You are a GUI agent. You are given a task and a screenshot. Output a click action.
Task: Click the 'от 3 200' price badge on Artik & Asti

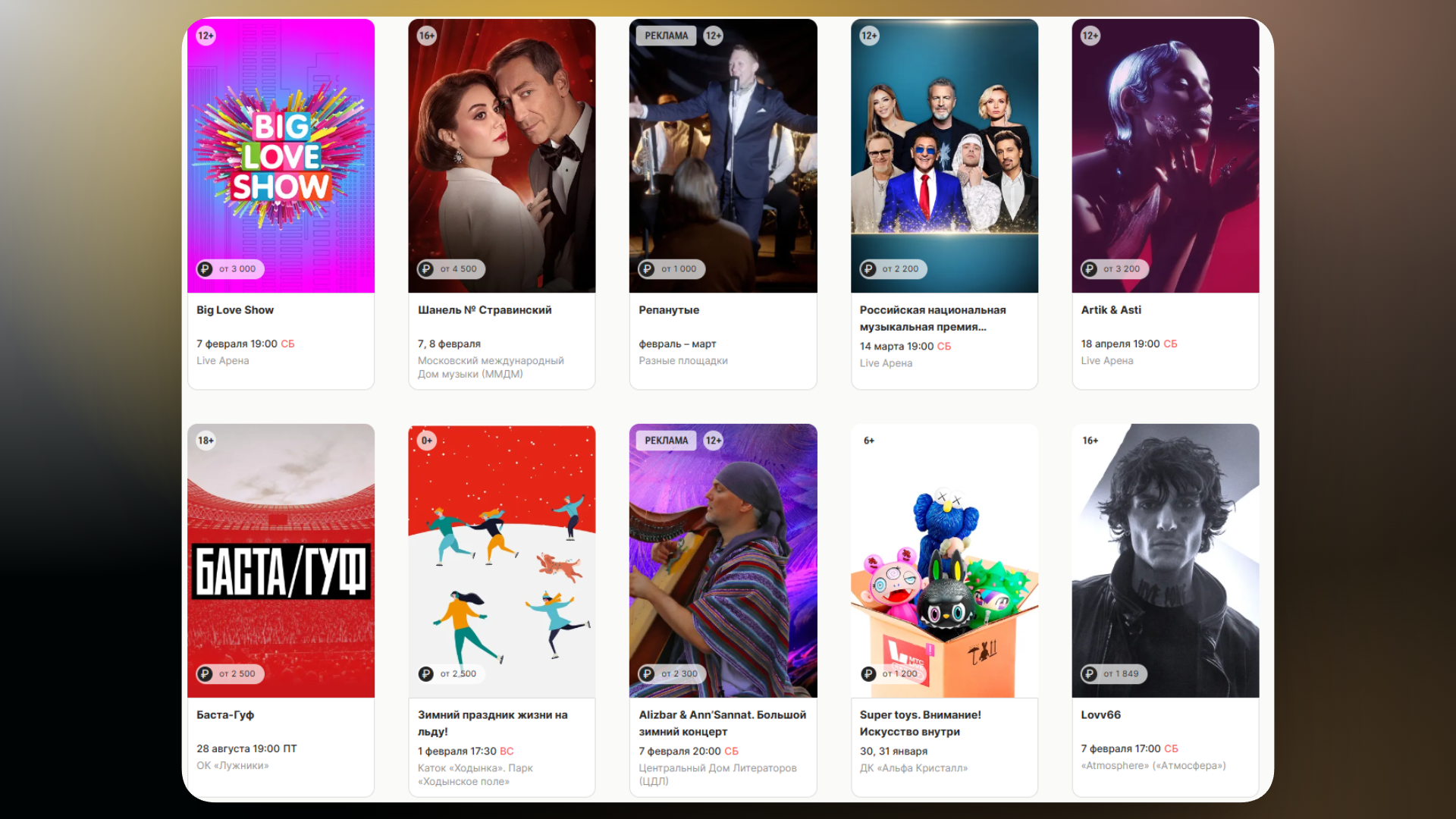pos(1114,269)
